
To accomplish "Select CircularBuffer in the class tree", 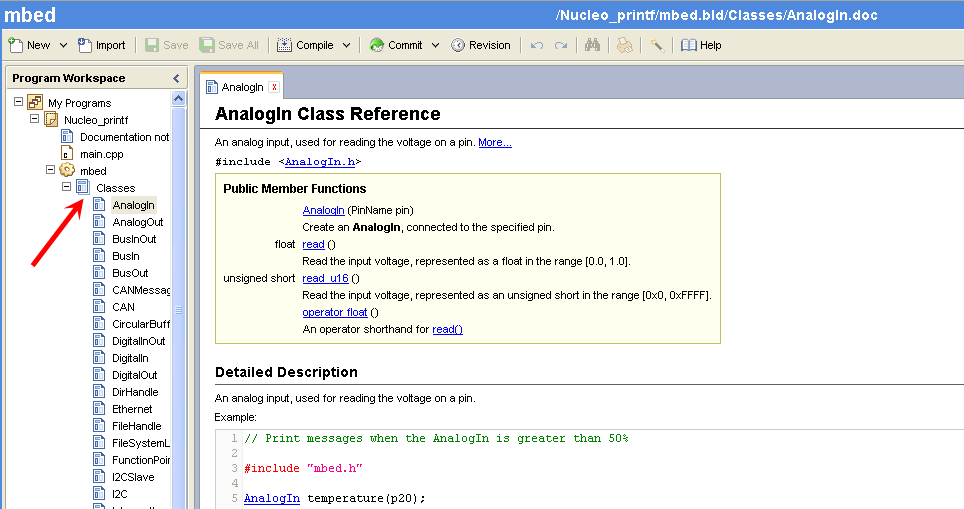I will (141, 324).
